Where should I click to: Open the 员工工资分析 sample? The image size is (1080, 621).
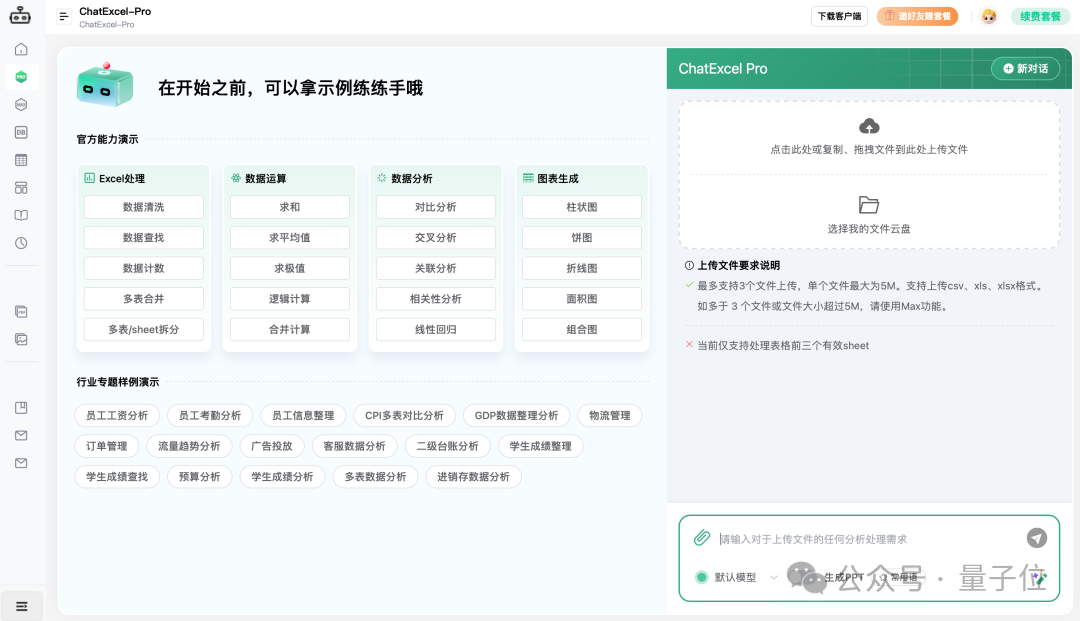click(116, 415)
